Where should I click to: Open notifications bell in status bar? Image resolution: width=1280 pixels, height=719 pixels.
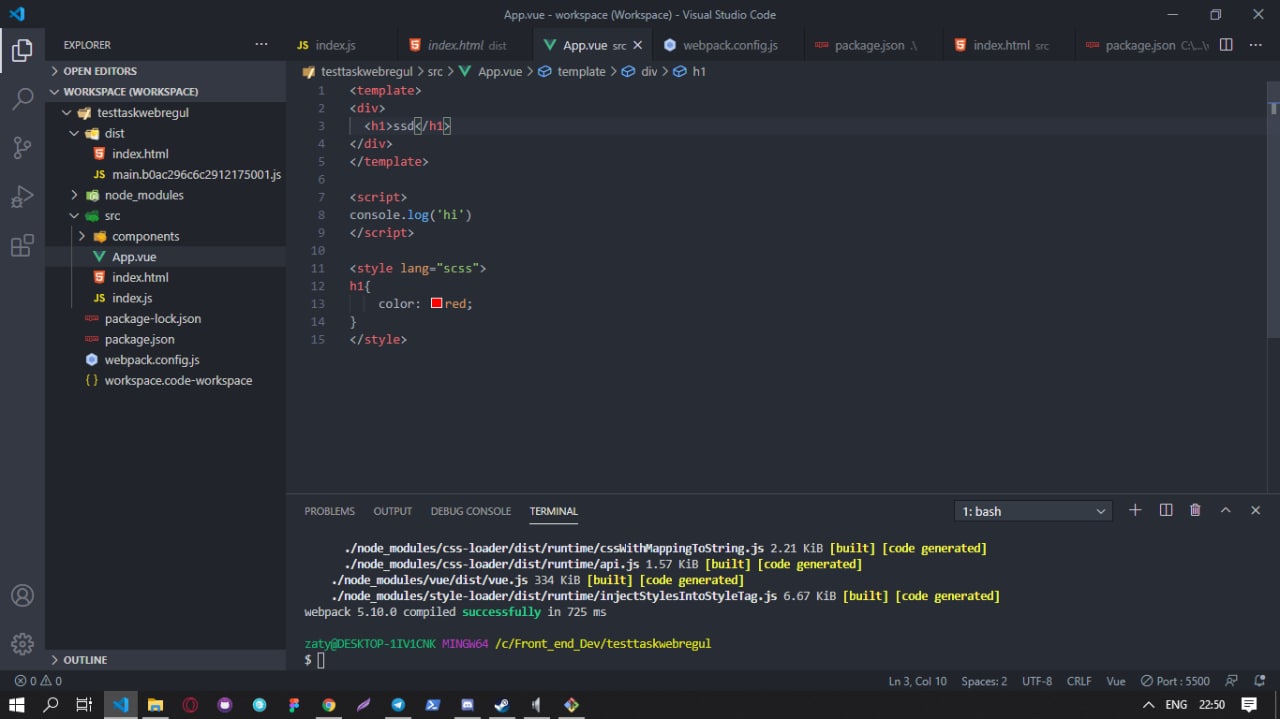coord(1259,681)
